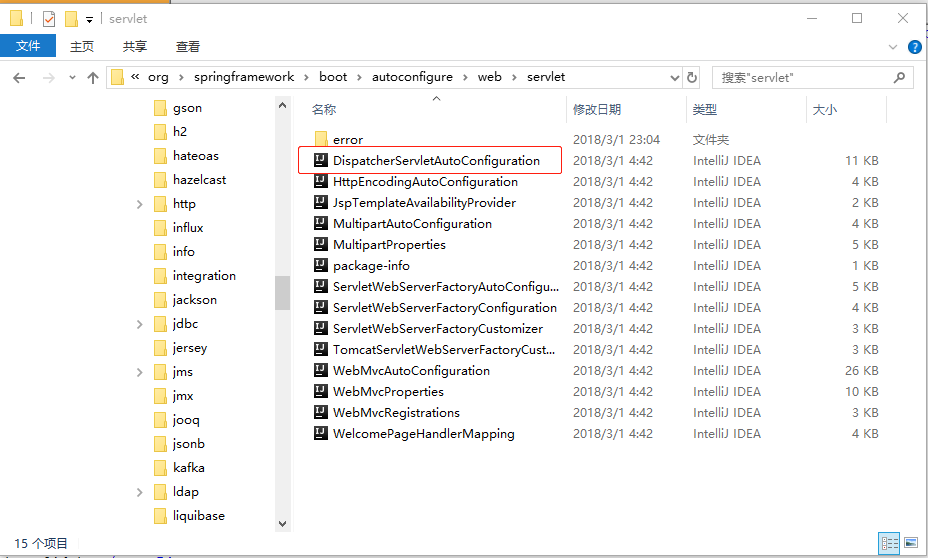Click the Forward navigation arrow
The width and height of the screenshot is (928, 558).
(49, 78)
